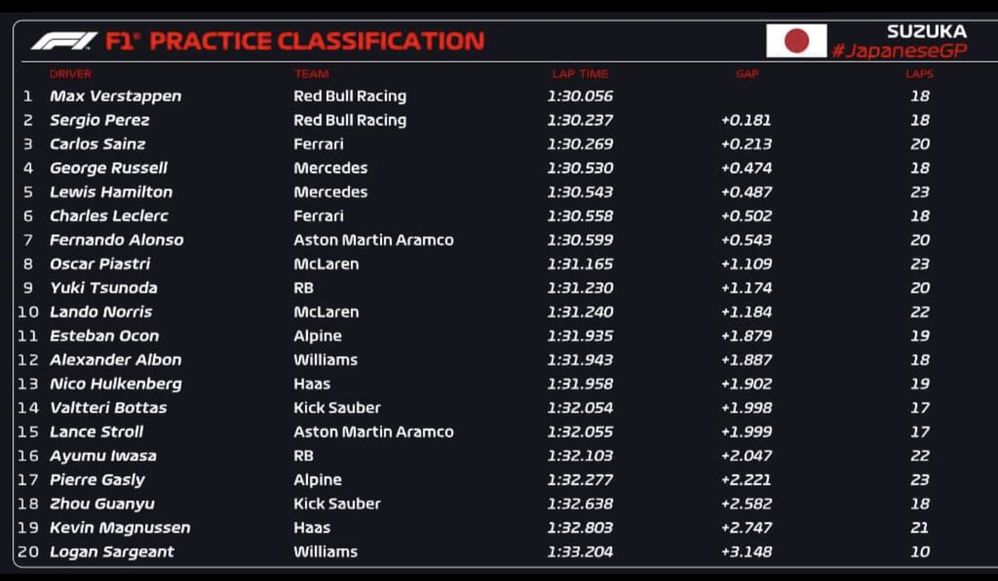The height and width of the screenshot is (581, 998).
Task: Select the TEAM column header
Action: tap(311, 74)
